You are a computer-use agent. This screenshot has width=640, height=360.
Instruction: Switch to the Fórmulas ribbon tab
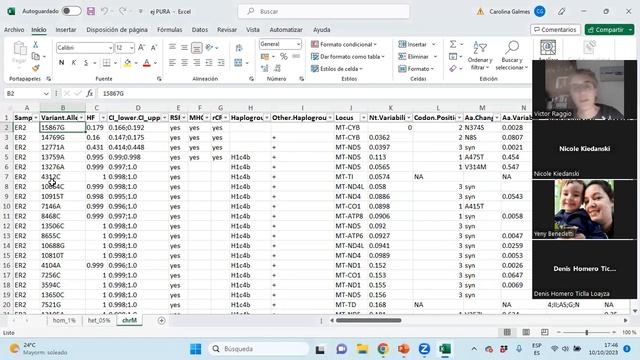(x=169, y=30)
